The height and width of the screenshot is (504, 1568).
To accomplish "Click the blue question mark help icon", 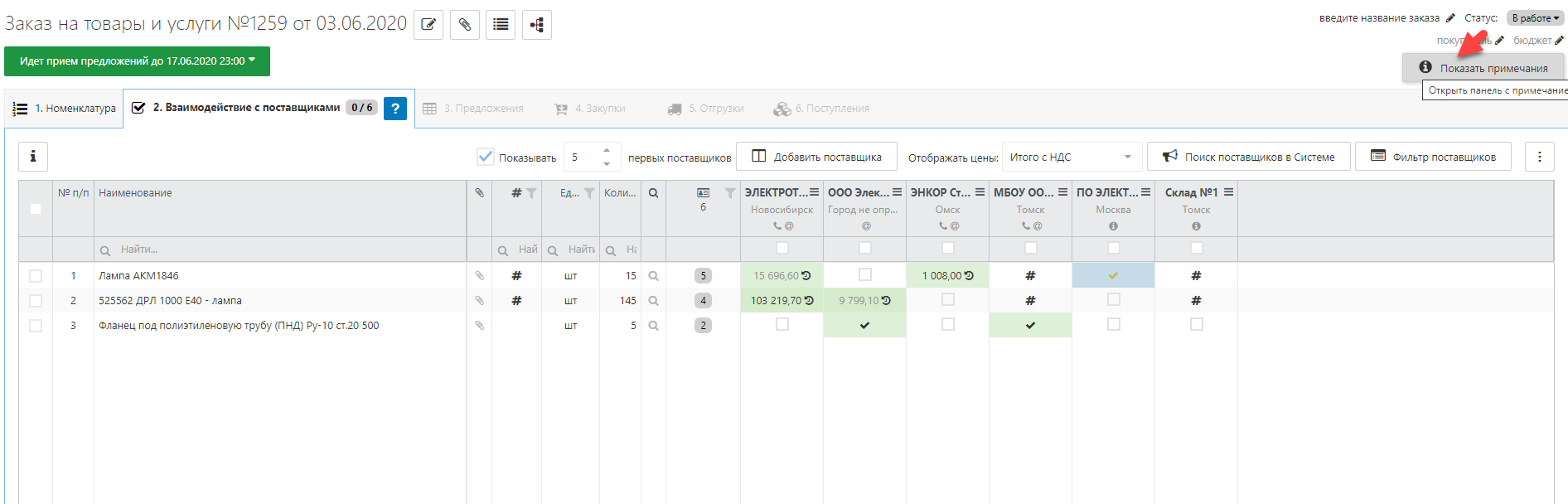I will [395, 109].
